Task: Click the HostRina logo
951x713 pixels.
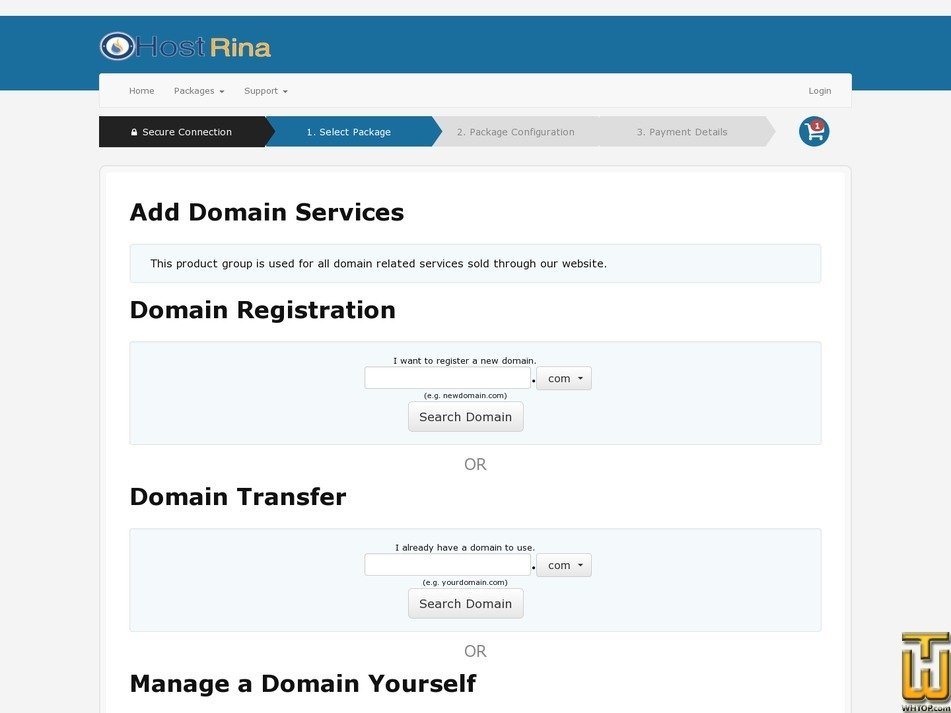Action: (x=185, y=47)
